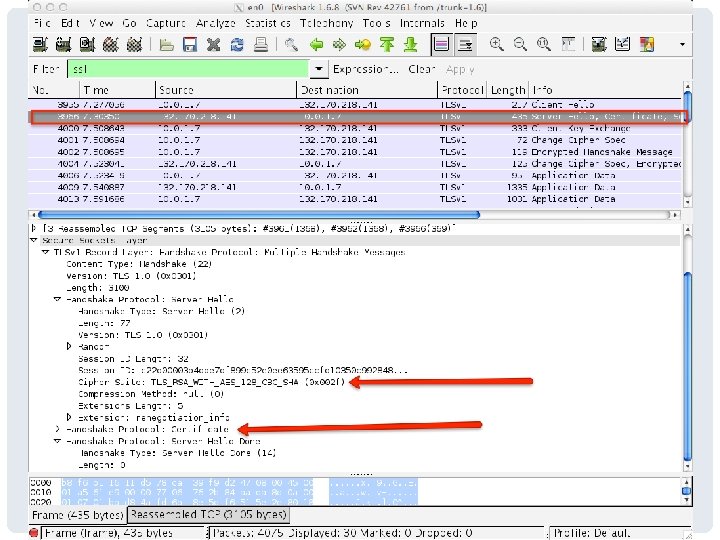
Task: Open the Internals menu
Action: click(422, 23)
